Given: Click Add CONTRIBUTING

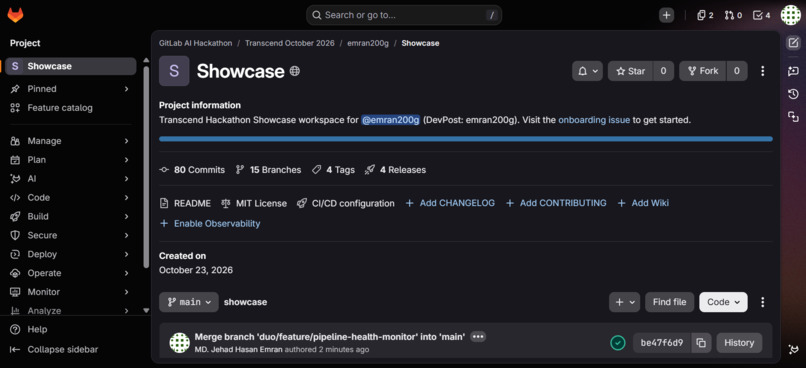Looking at the screenshot, I should pyautogui.click(x=556, y=203).
